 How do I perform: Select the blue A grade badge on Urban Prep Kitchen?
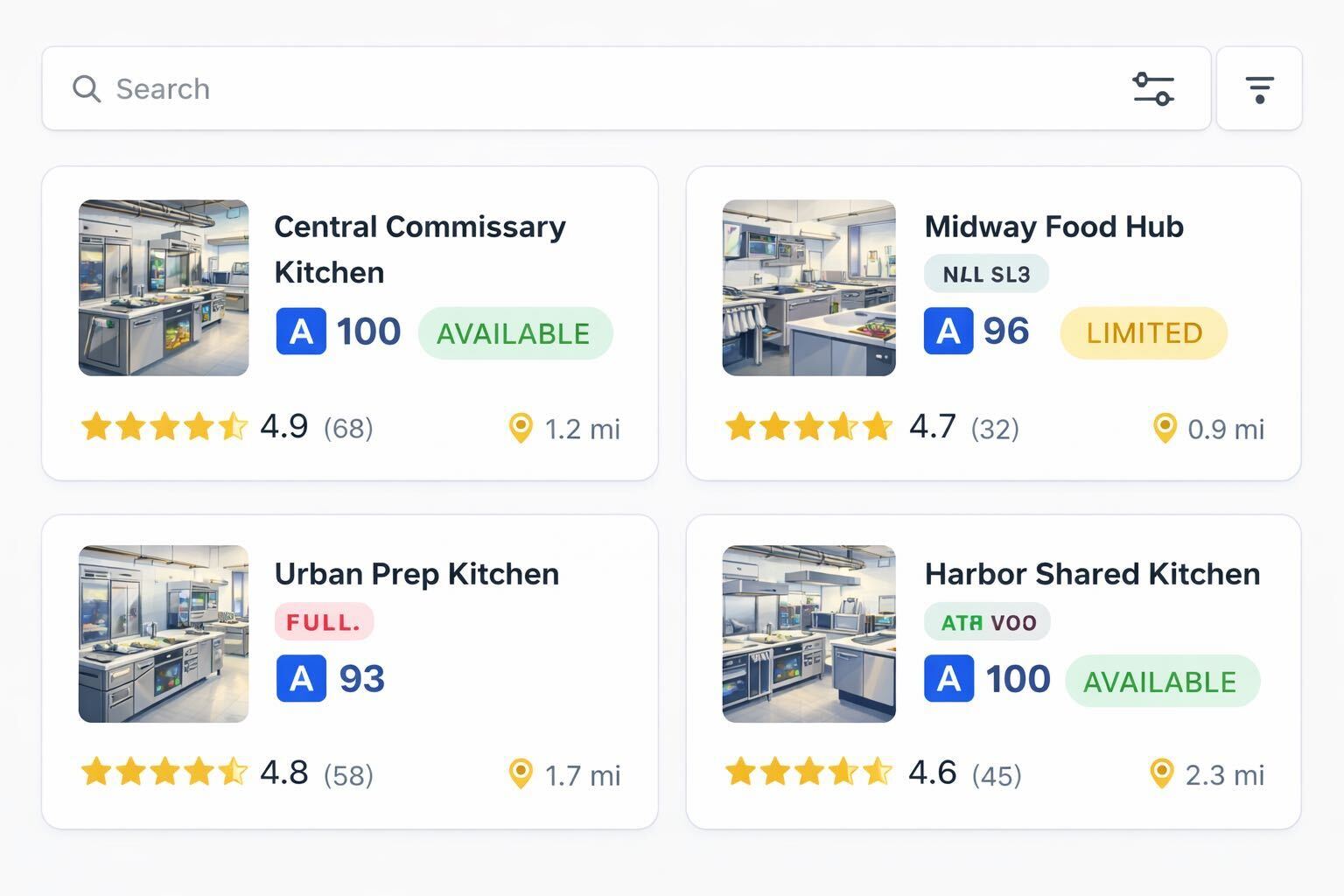pyautogui.click(x=301, y=677)
